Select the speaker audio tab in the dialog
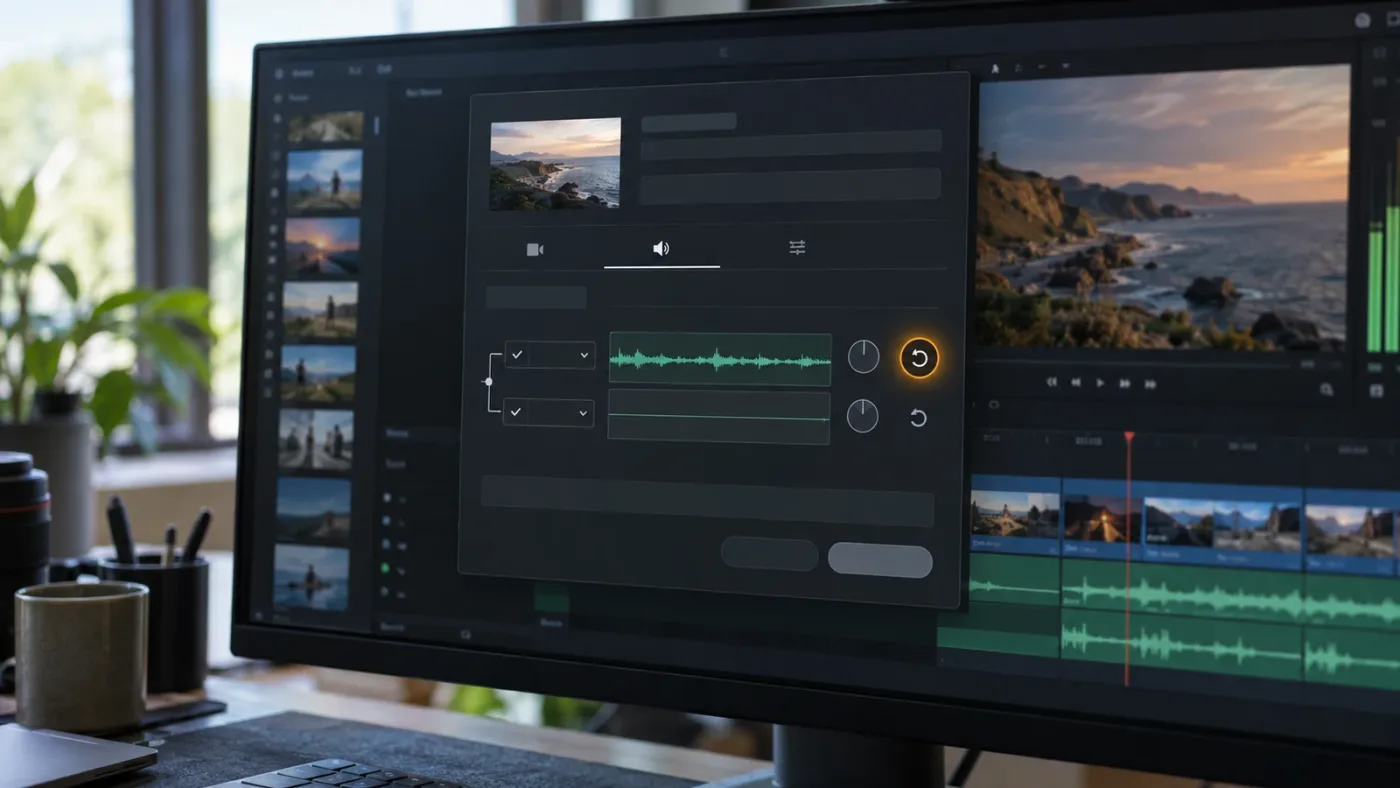This screenshot has height=788, width=1400. click(661, 248)
